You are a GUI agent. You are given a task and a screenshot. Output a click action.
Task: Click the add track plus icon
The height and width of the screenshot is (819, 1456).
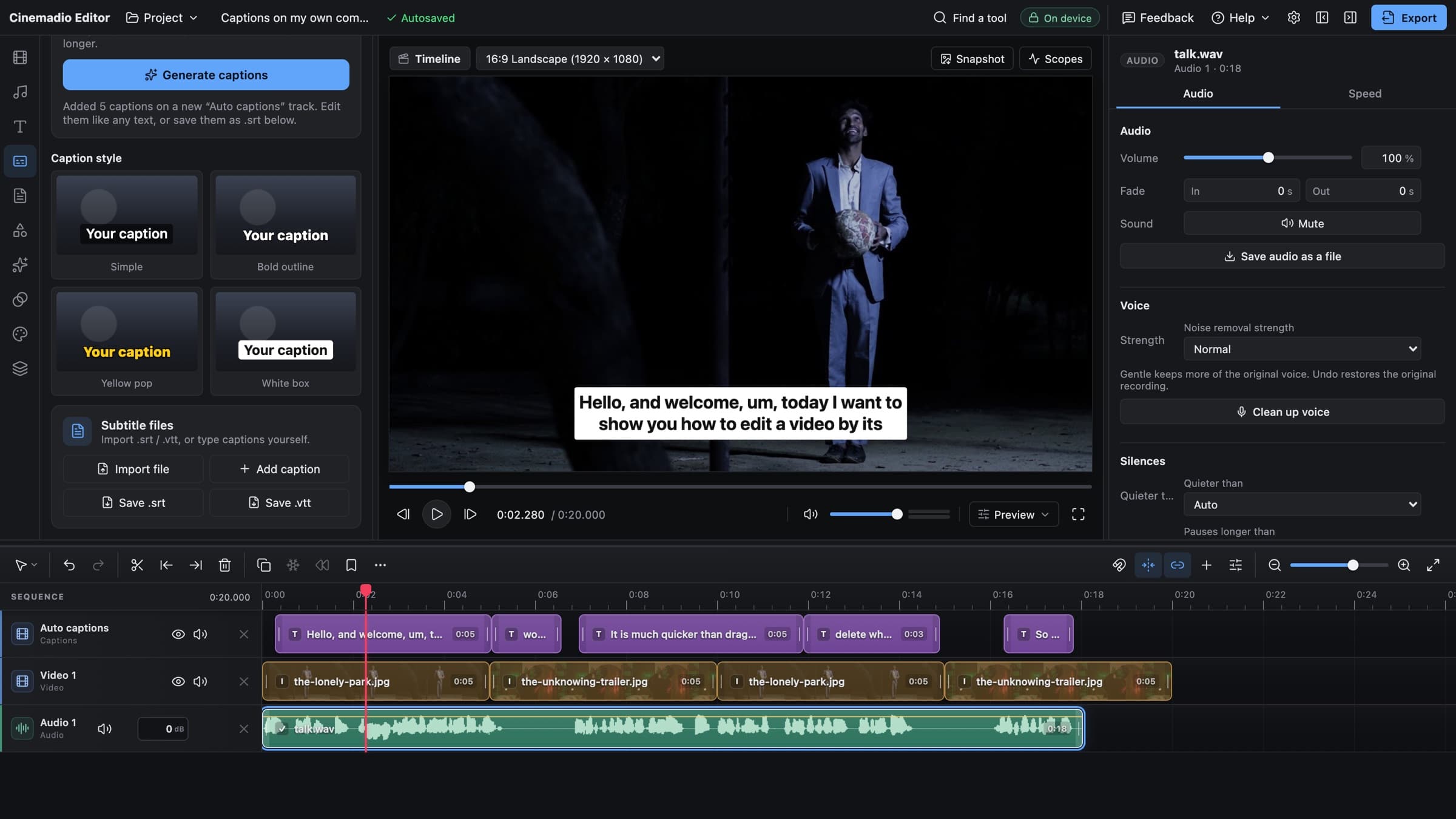[1207, 565]
